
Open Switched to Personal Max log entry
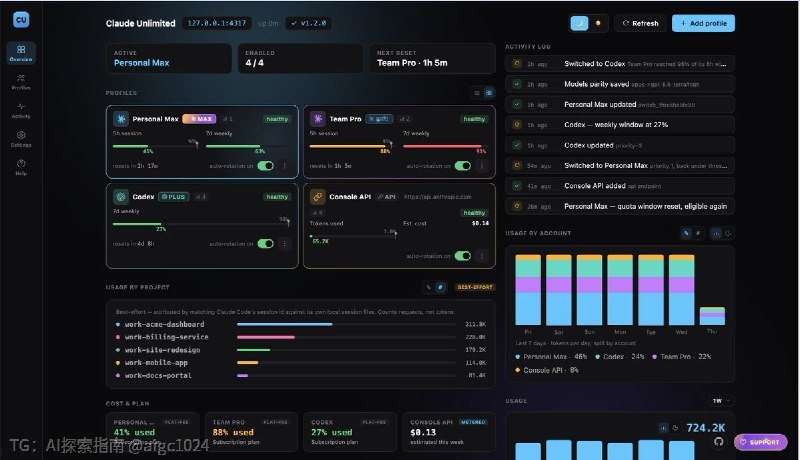[x=620, y=166]
